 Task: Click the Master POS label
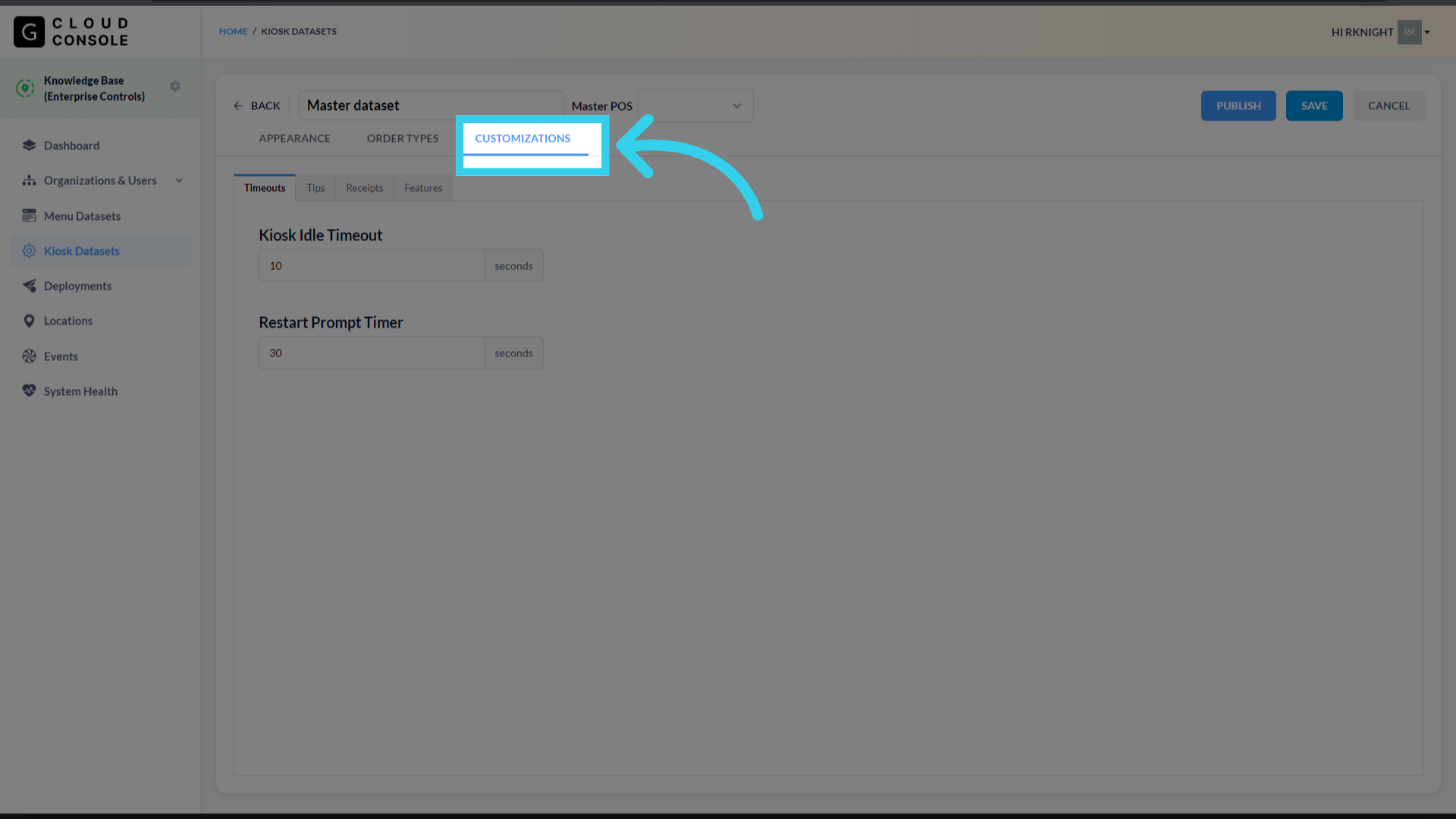601,106
